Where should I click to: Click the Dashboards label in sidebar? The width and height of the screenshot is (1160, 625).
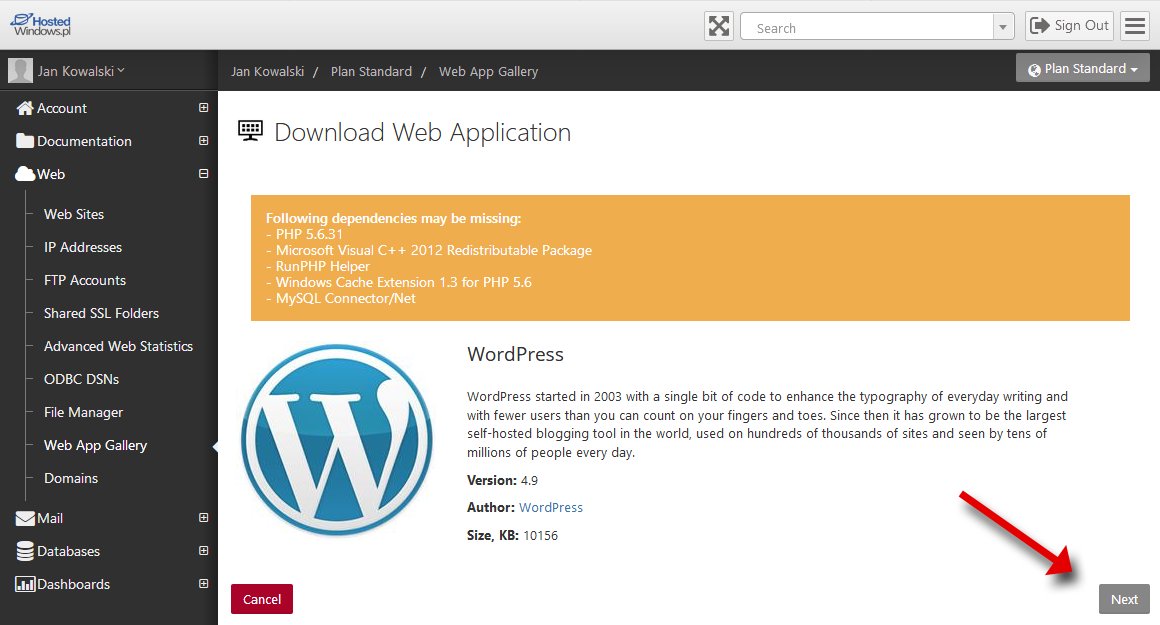pyautogui.click(x=73, y=584)
